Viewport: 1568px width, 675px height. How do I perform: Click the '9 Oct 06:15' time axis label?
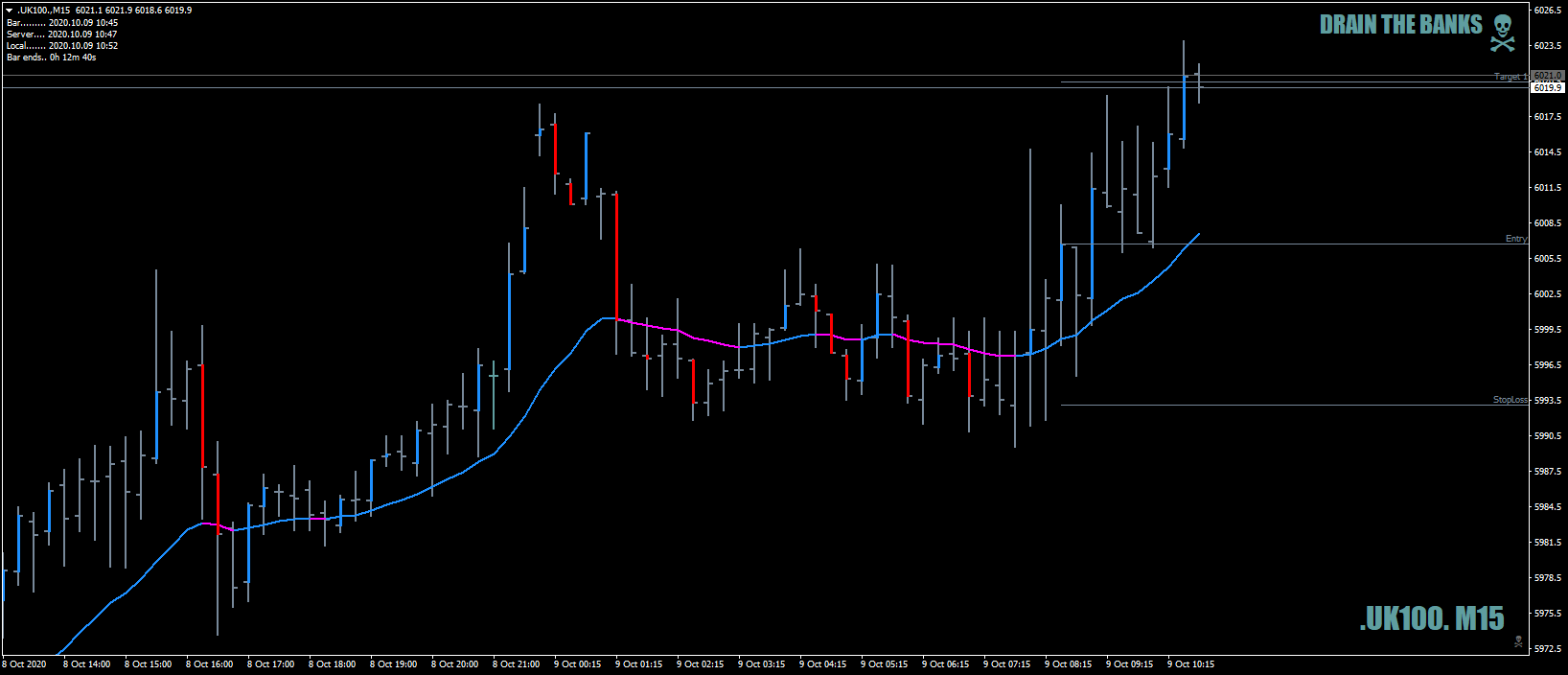point(945,663)
